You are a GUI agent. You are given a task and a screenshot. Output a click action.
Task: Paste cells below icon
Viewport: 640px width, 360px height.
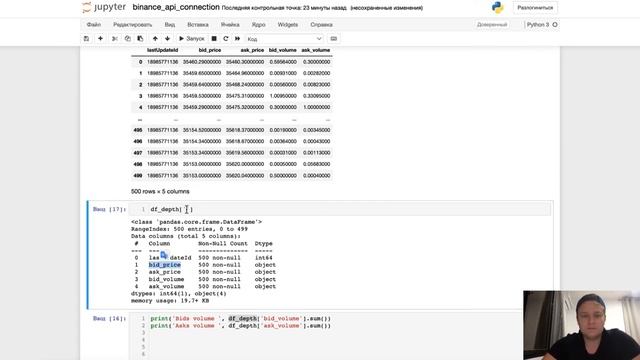coord(140,38)
